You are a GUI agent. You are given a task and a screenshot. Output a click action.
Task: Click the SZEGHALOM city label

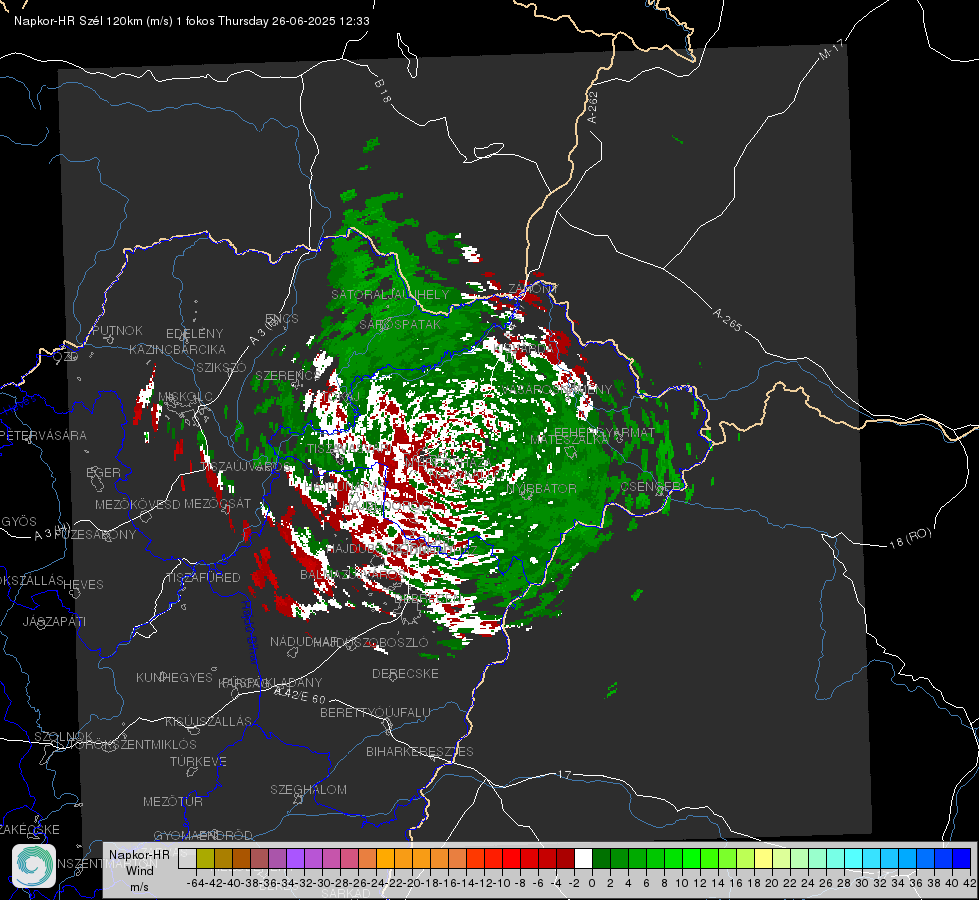coord(308,789)
